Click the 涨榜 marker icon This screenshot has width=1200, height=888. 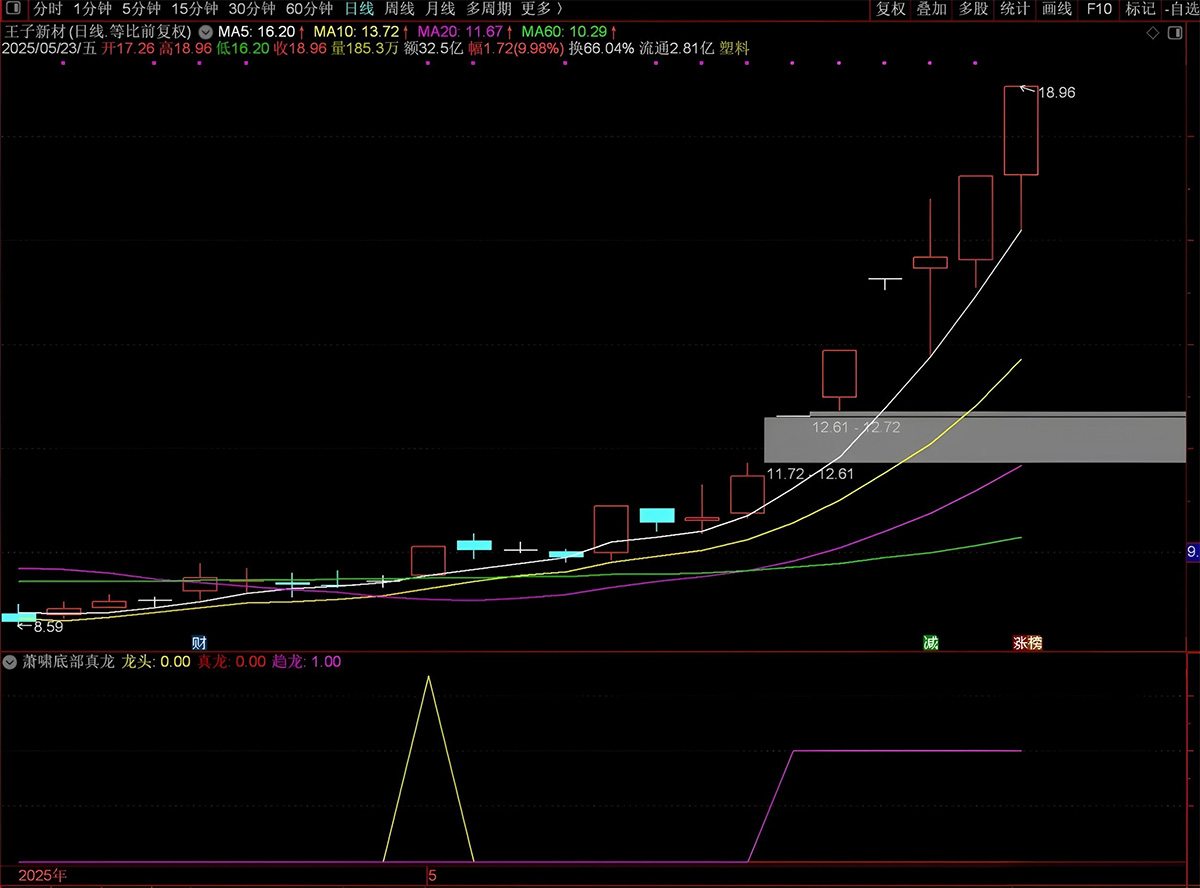(x=1028, y=643)
